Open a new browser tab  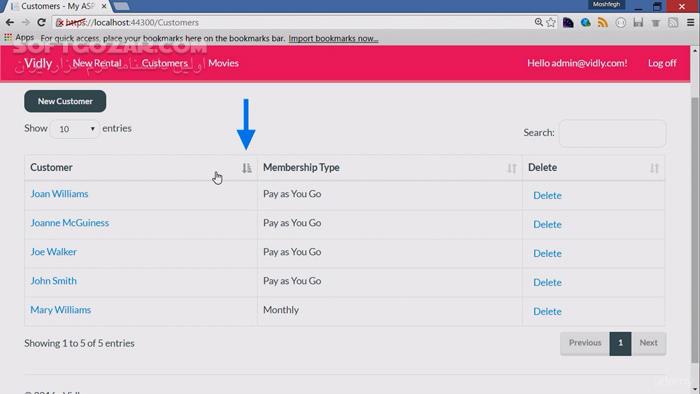[121, 6]
